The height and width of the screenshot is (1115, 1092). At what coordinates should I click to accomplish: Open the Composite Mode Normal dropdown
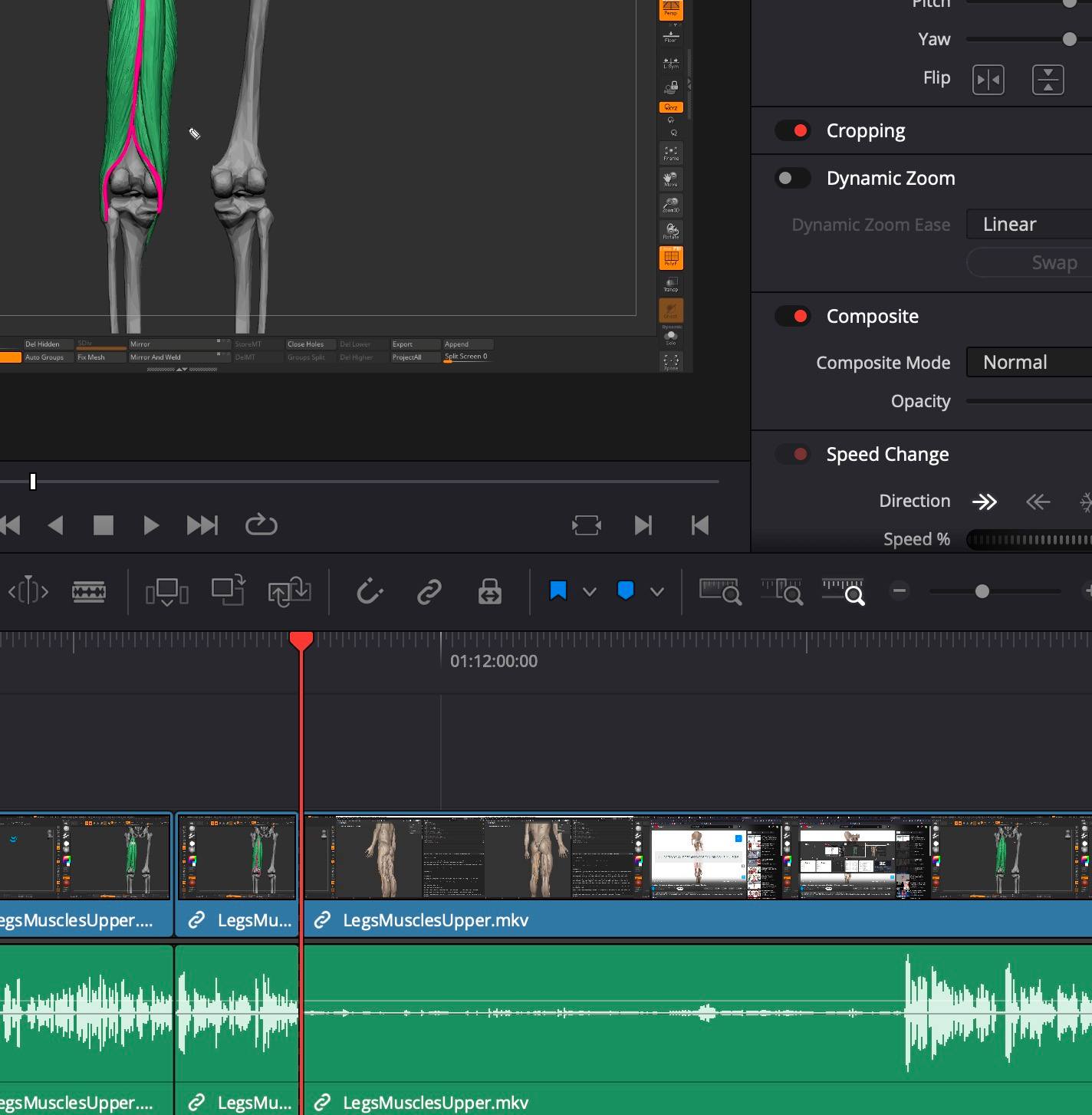tap(1028, 362)
